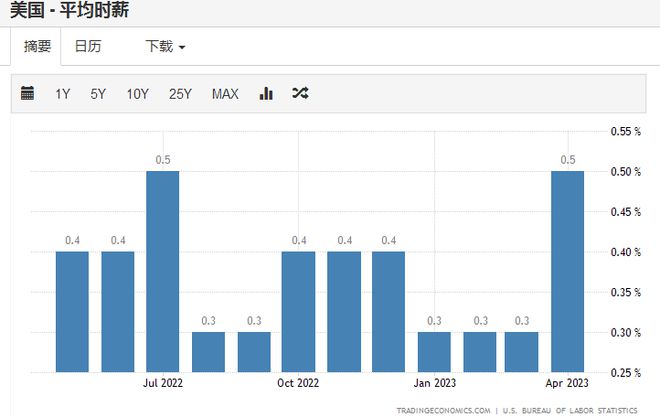Viewport: 660px width, 417px height.
Task: Switch to the 日历 tab
Action: point(88,46)
